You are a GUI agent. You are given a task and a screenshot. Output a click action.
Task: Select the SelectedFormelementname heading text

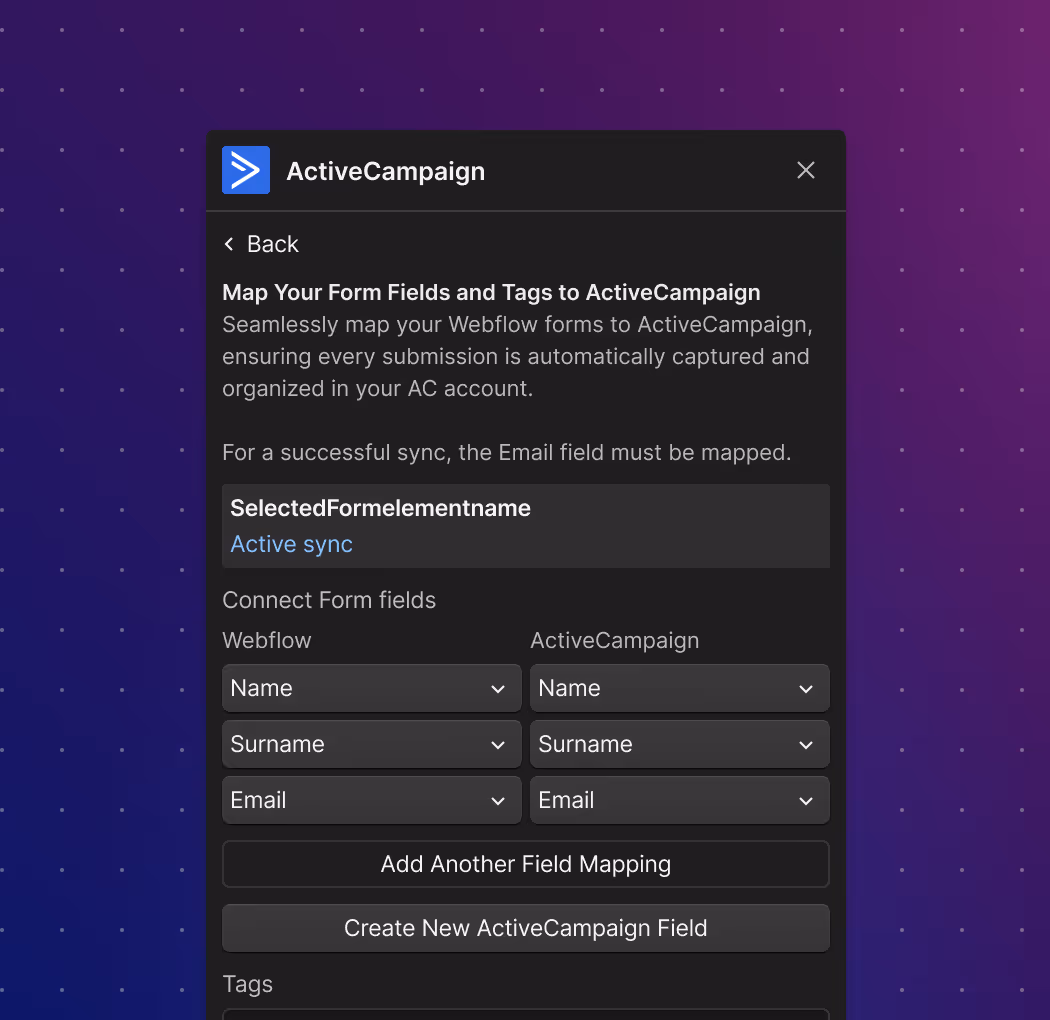coord(380,508)
